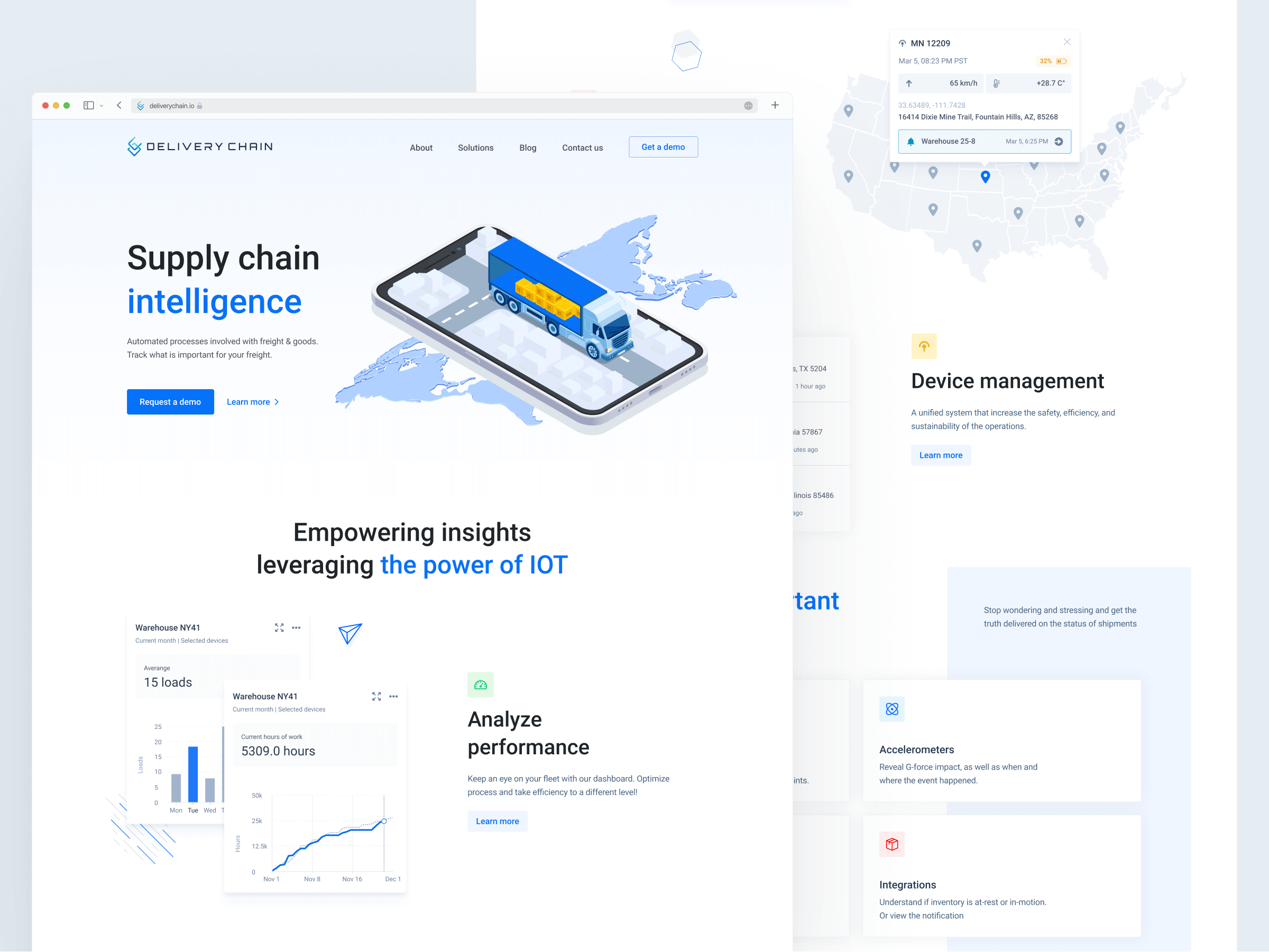The image size is (1269, 952).
Task: Click the send/navigation arrow icon near warehouse panel
Action: [x=349, y=632]
